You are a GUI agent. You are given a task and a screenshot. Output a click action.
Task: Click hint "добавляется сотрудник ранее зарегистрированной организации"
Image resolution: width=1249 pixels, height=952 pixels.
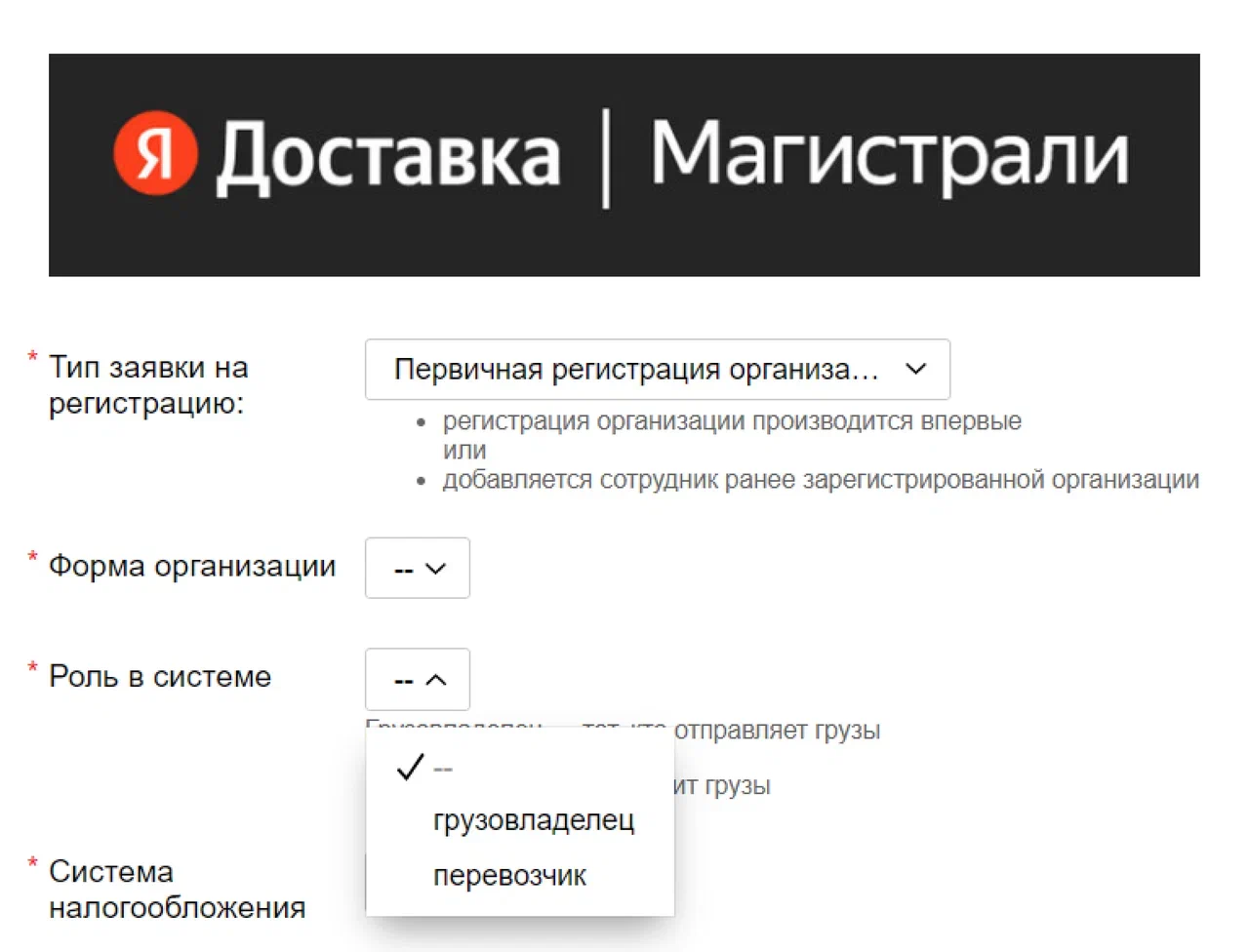(821, 480)
